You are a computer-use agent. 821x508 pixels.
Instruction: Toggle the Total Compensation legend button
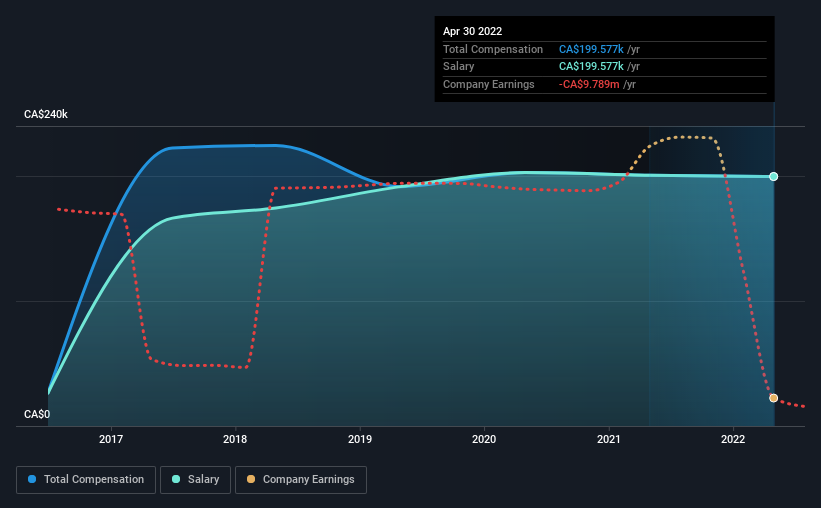coord(86,480)
